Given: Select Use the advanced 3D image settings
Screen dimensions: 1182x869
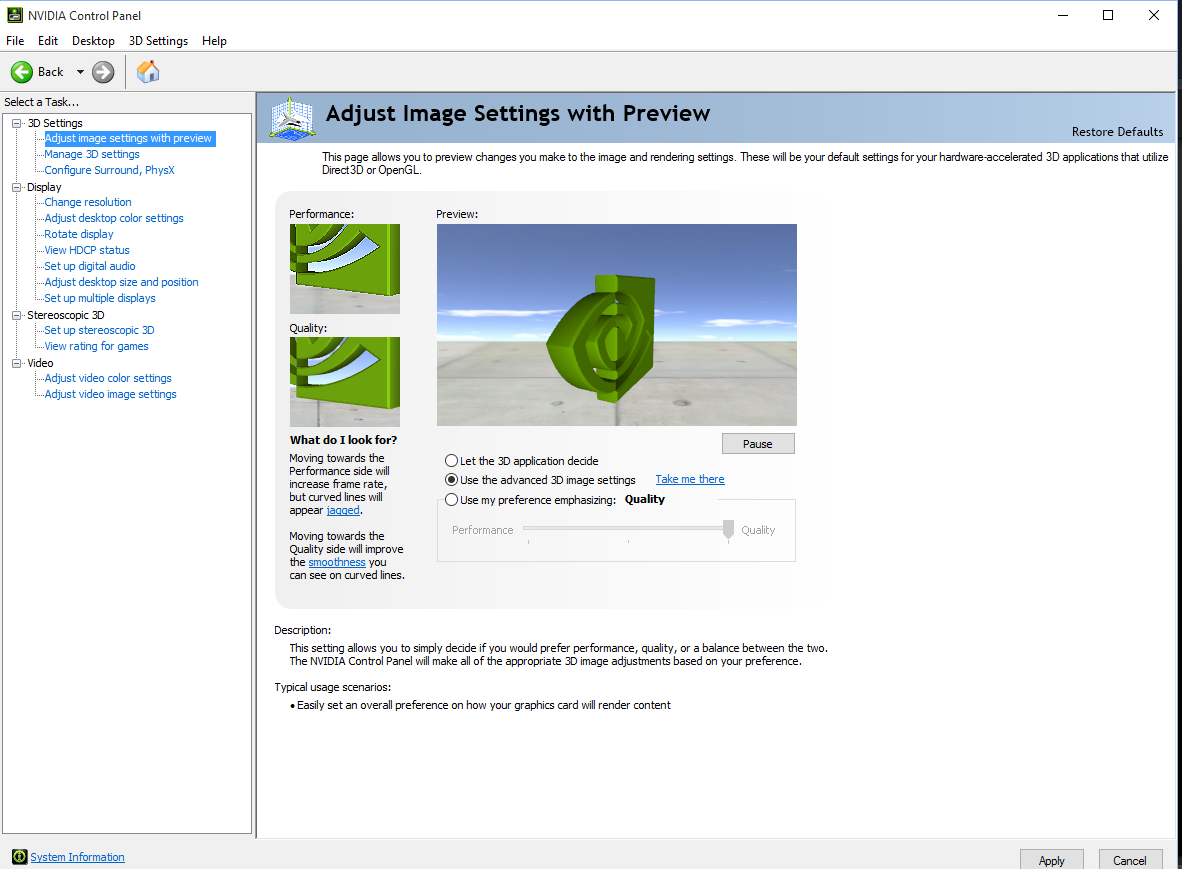Looking at the screenshot, I should 452,480.
